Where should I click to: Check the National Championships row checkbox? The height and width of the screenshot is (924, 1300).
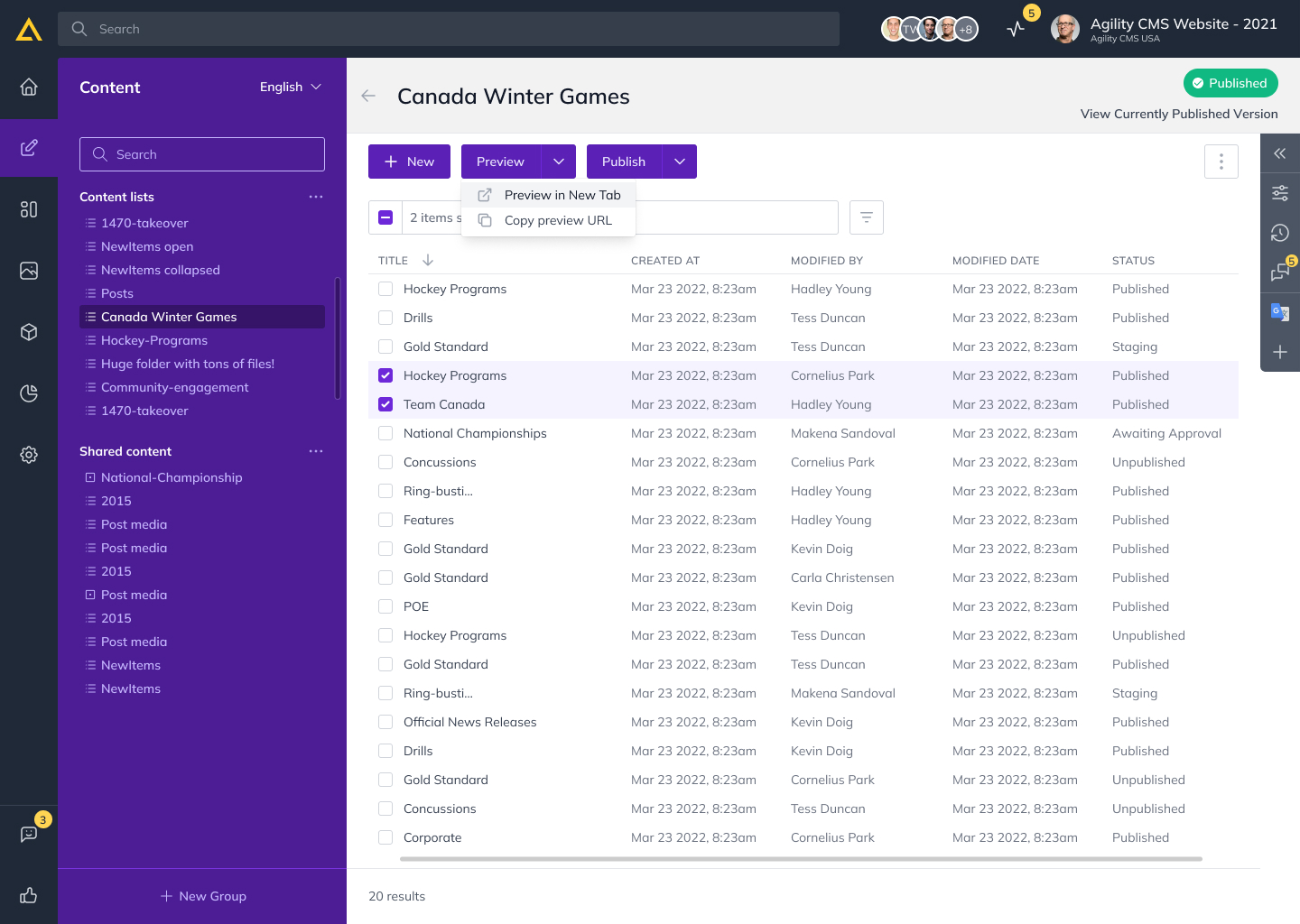coord(385,433)
